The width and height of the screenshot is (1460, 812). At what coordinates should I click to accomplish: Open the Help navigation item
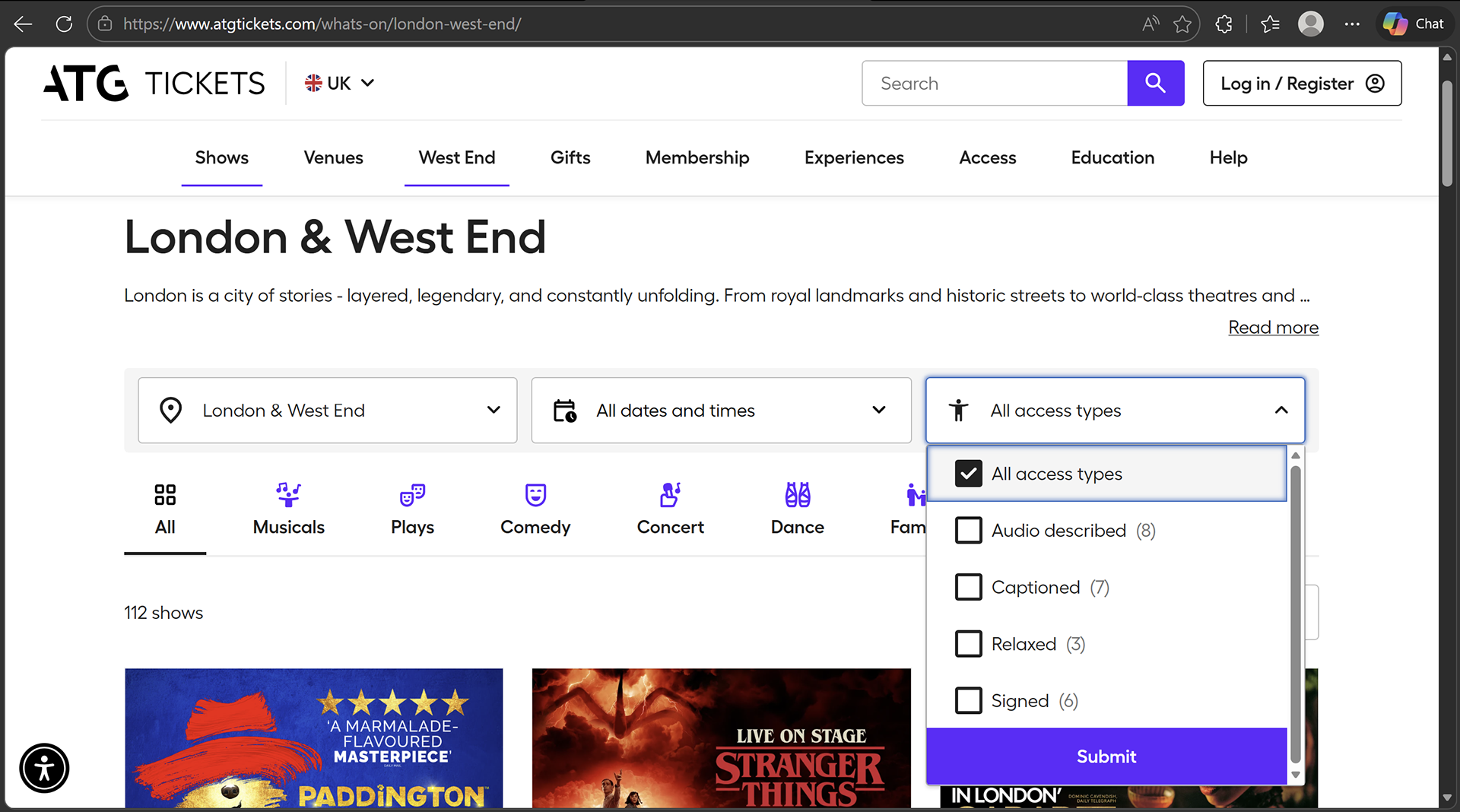(1228, 157)
